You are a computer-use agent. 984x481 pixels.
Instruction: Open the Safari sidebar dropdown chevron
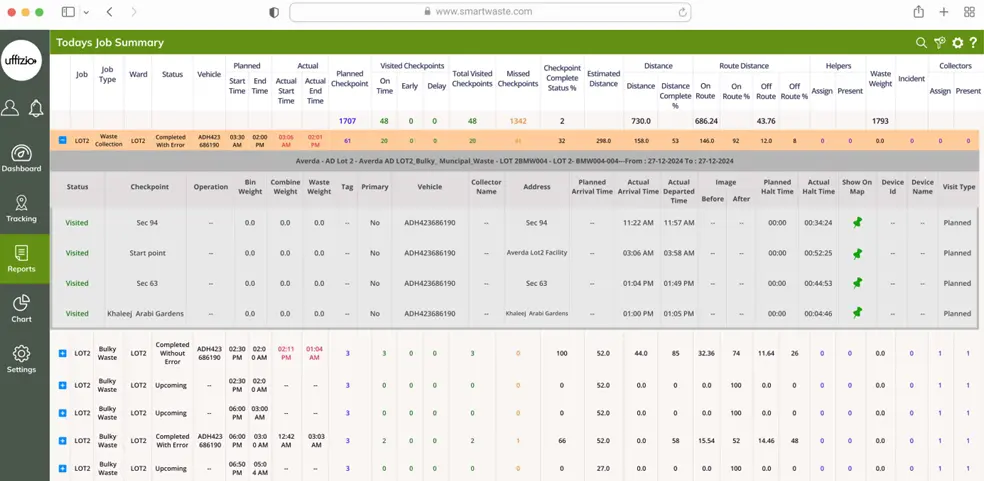pyautogui.click(x=86, y=12)
